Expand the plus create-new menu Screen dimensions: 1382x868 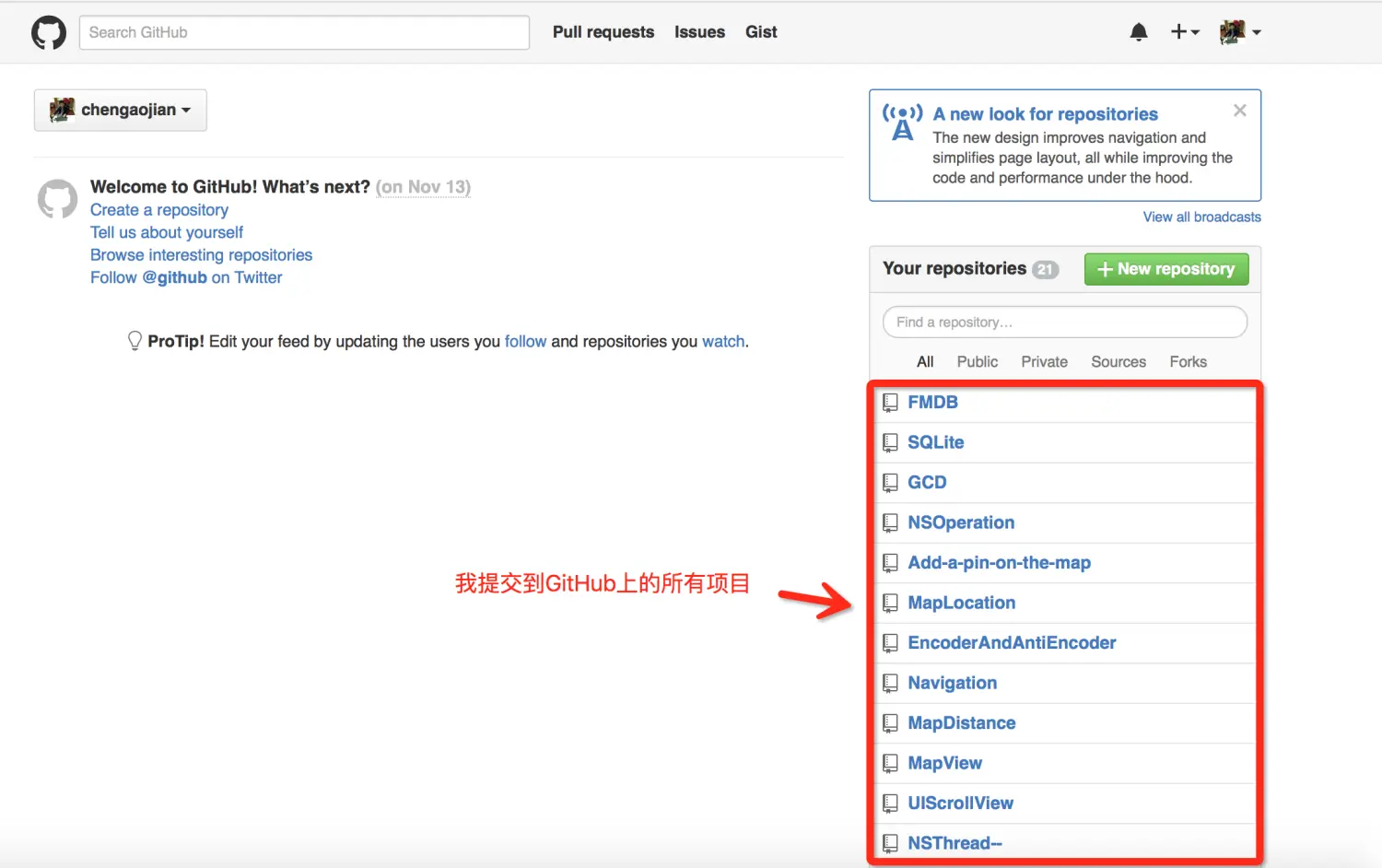(1185, 32)
